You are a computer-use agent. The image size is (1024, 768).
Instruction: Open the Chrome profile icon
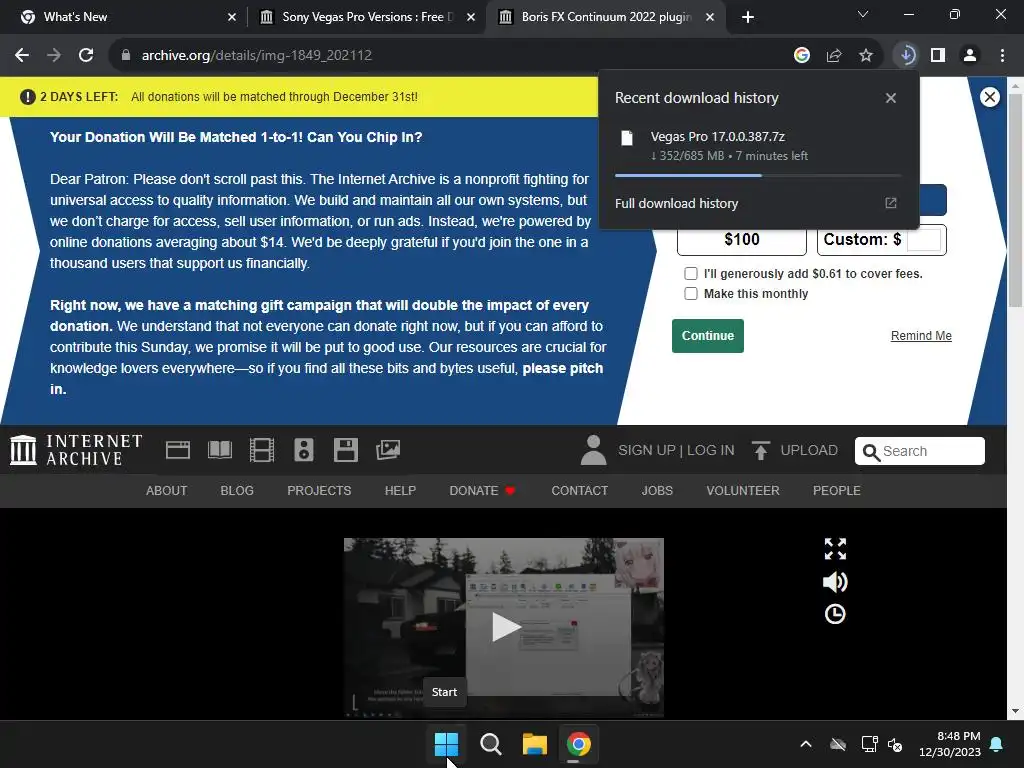pos(970,56)
